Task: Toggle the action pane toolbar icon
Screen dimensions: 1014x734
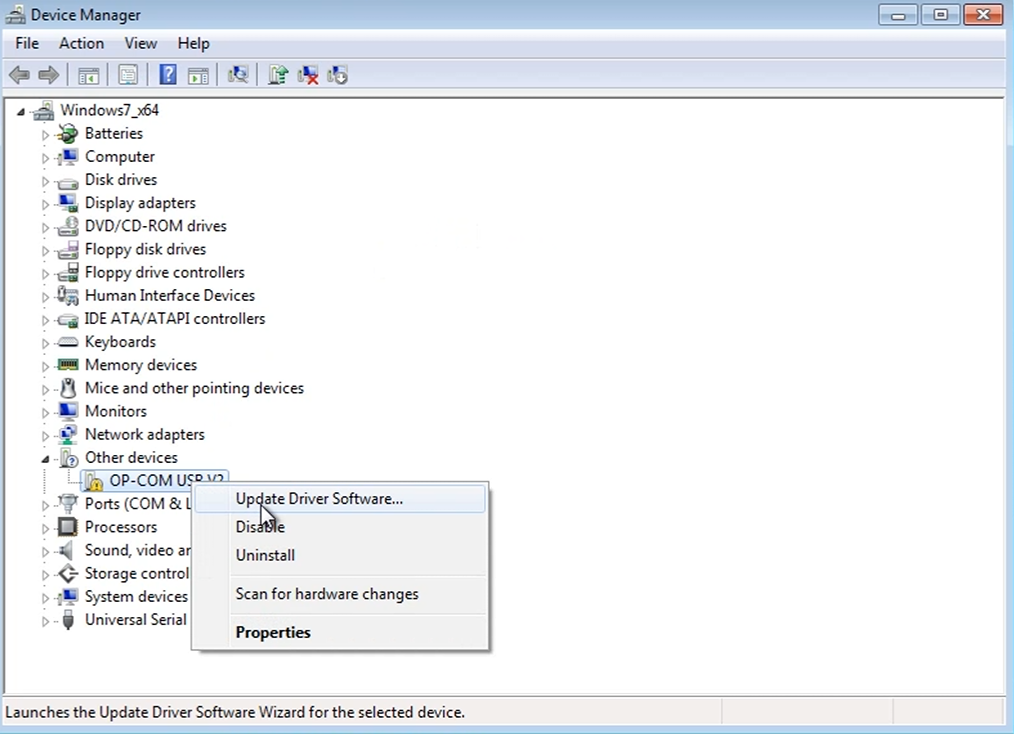Action: [199, 75]
